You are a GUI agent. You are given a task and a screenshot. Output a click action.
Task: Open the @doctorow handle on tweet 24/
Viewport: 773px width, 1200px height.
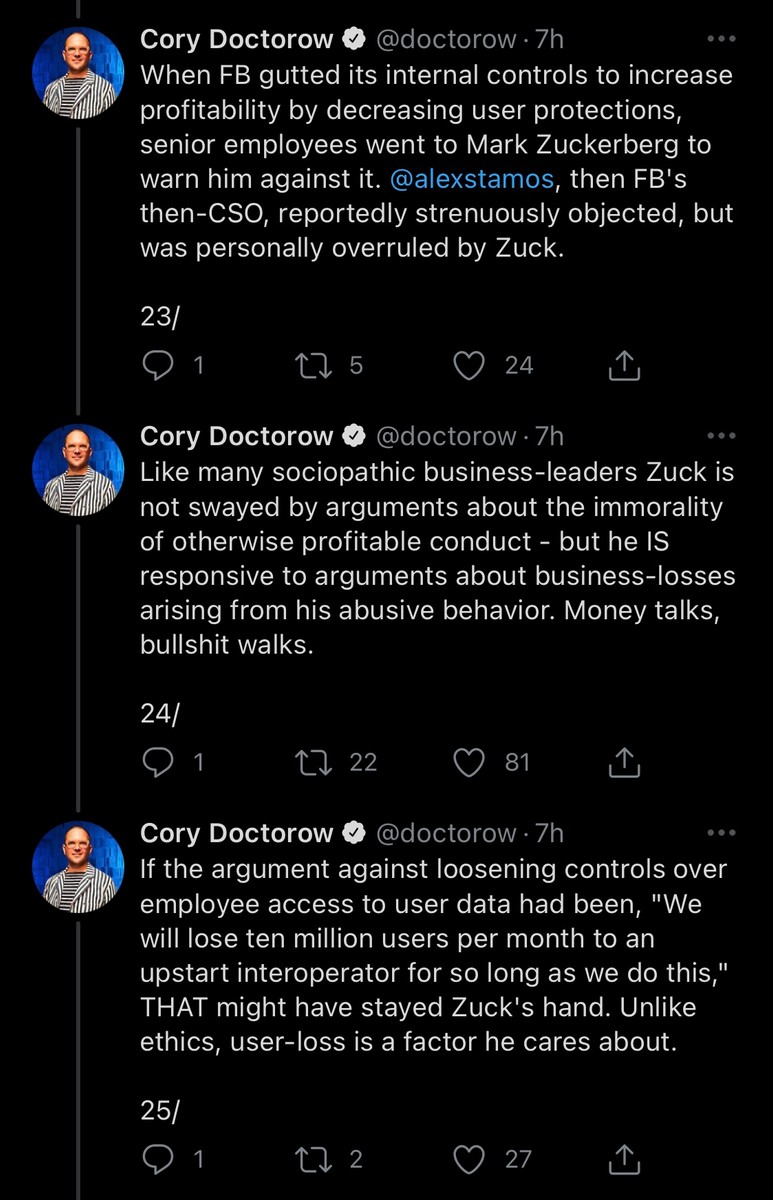(x=445, y=437)
